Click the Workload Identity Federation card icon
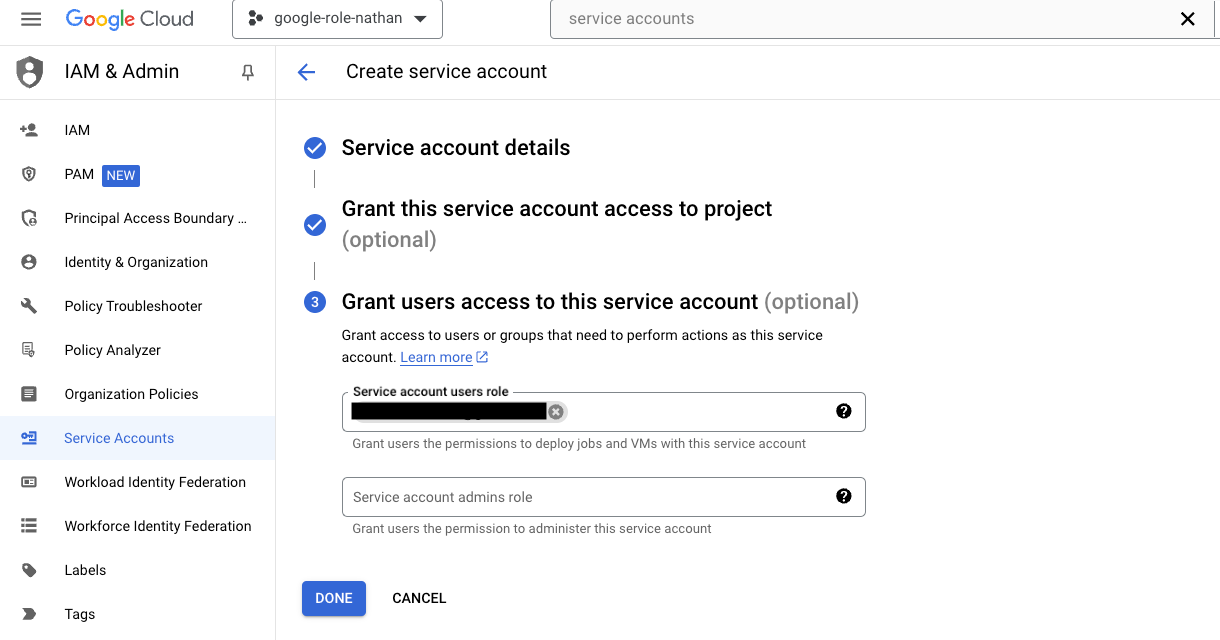 (29, 482)
